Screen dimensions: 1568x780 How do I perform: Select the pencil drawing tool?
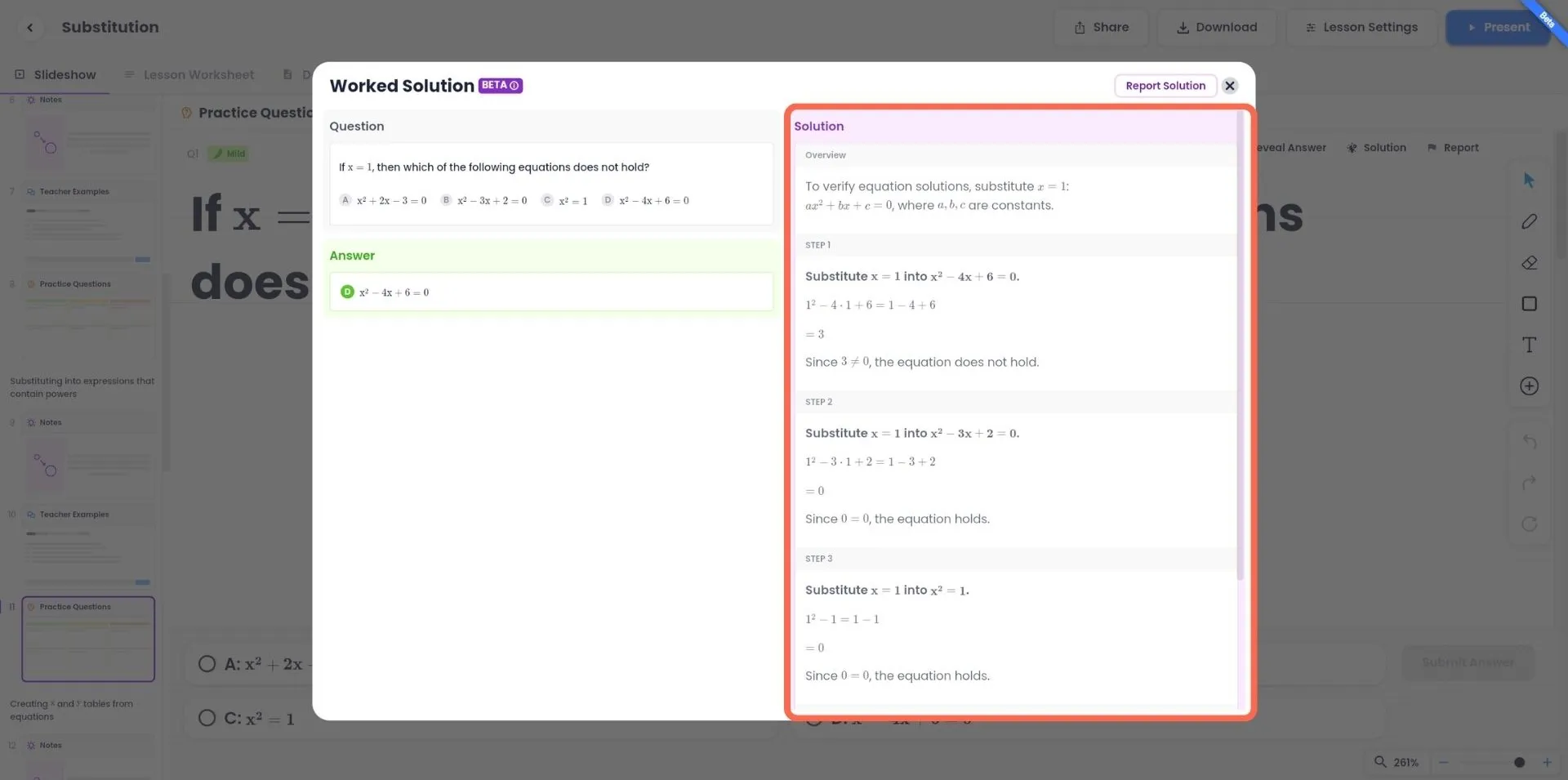1529,221
